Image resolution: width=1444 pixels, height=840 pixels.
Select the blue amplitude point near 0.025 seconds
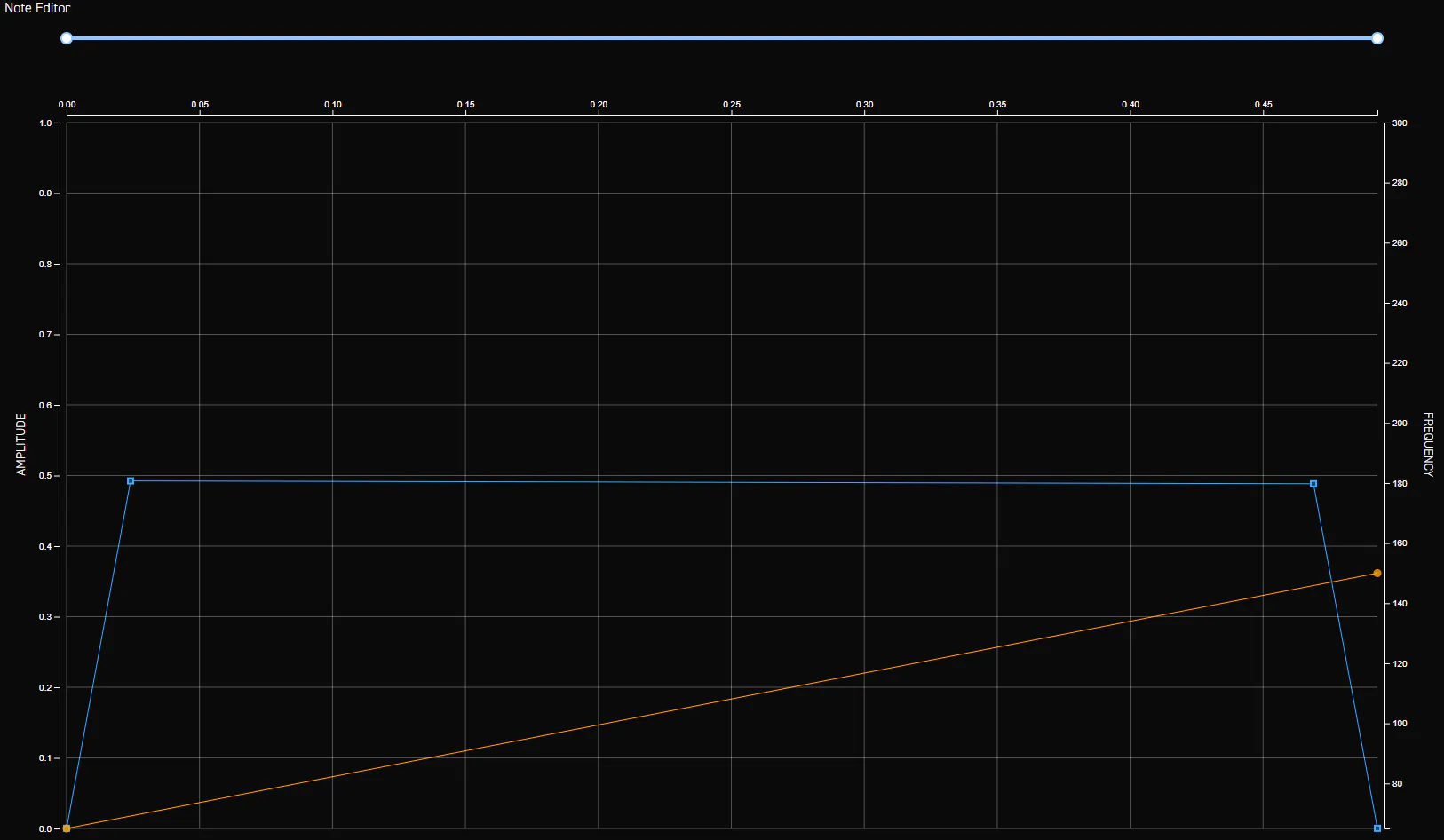coord(131,481)
